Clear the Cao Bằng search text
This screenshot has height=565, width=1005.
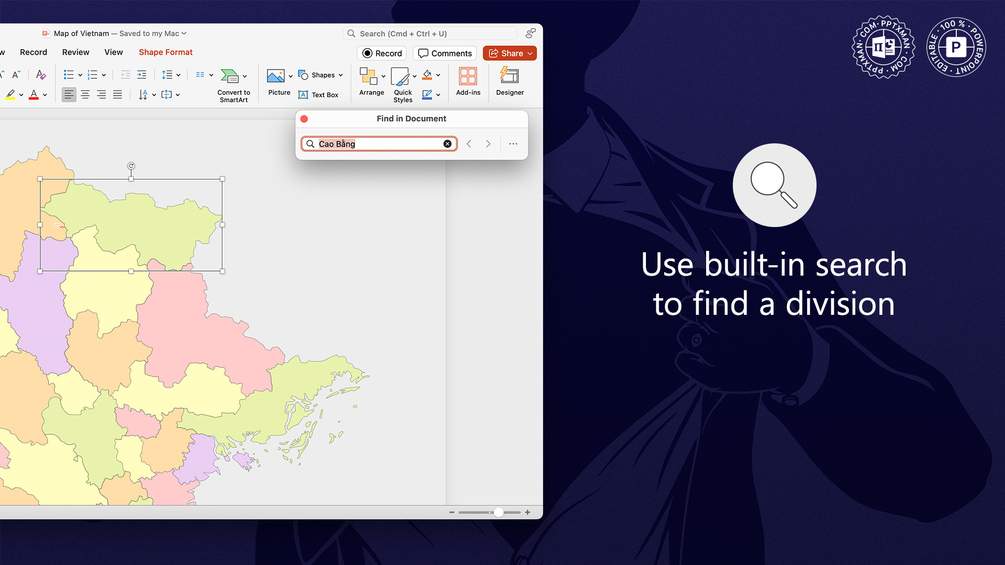(x=447, y=143)
